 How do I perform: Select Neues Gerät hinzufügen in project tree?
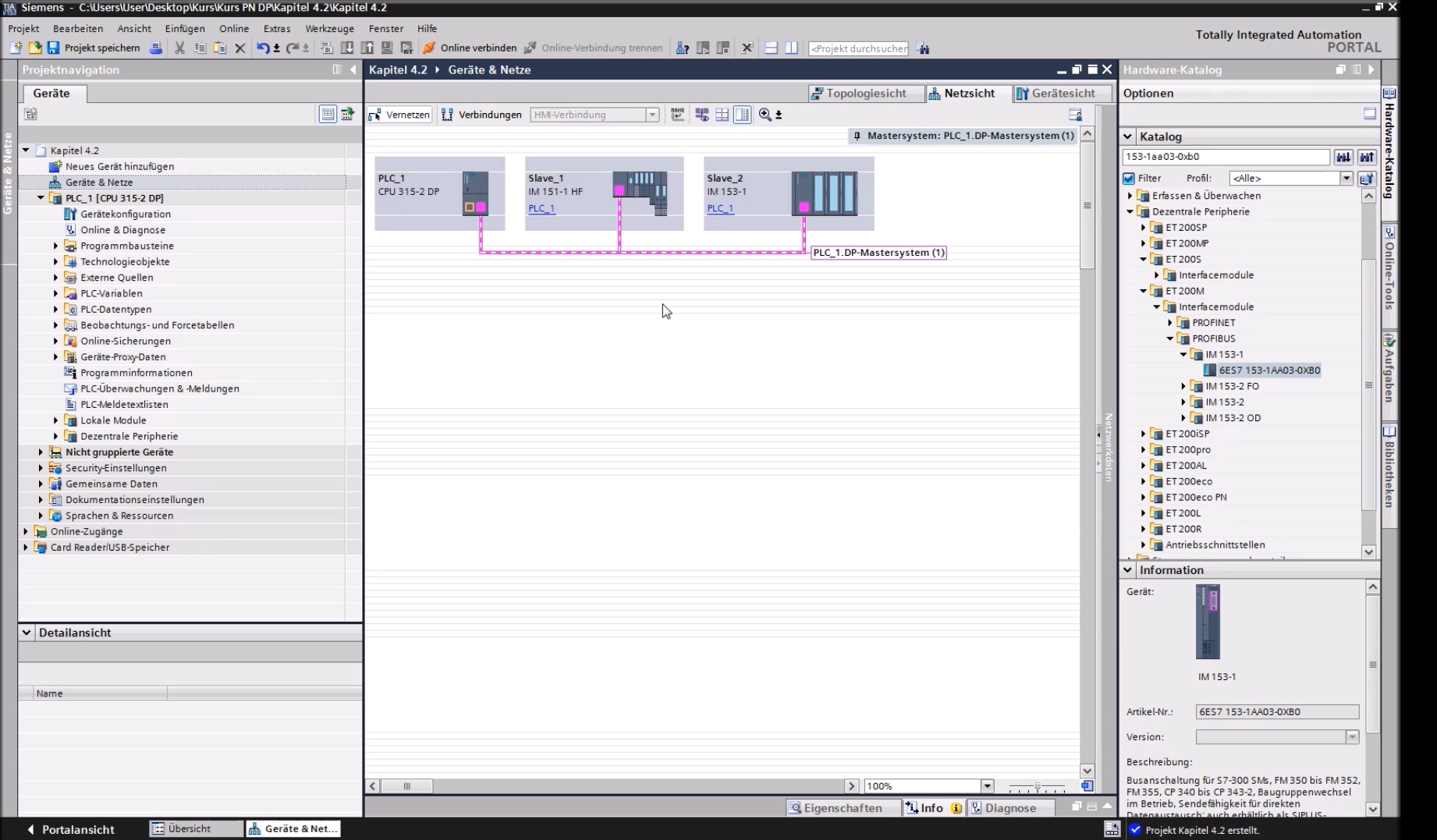[119, 166]
